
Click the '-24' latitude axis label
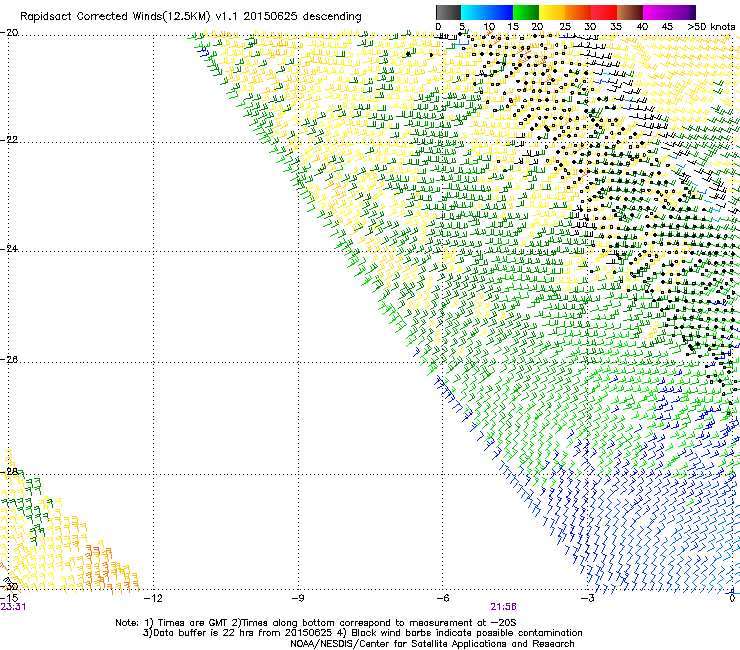9,249
